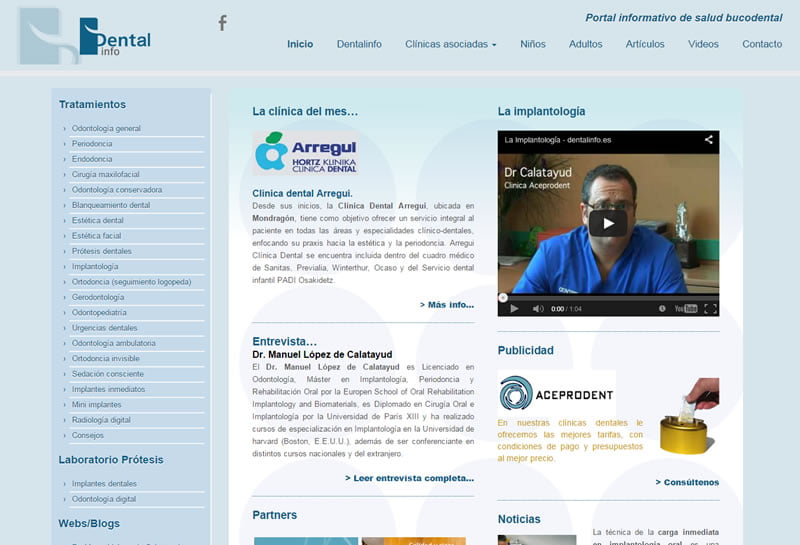The image size is (800, 545).
Task: Open 'Odontopediatría' treatment link
Action: click(99, 312)
